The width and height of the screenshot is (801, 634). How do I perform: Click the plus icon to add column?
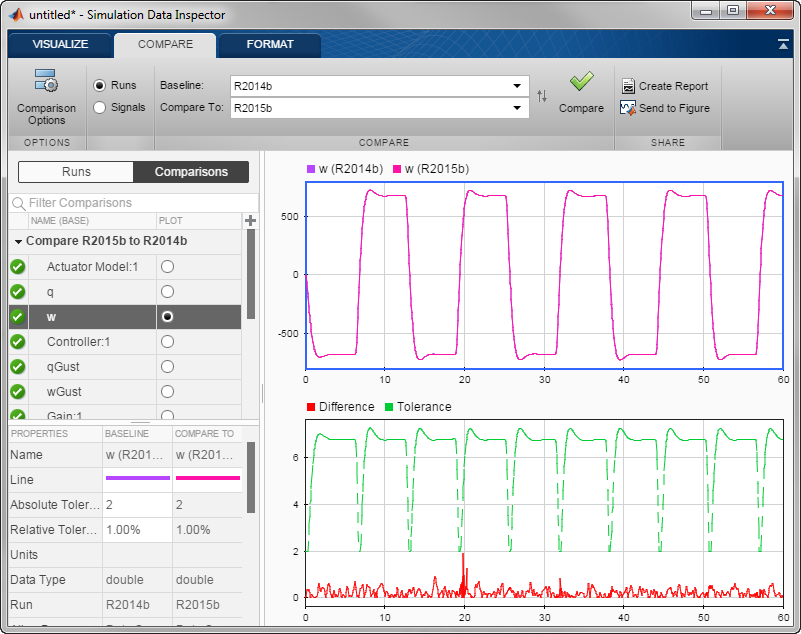tap(250, 221)
